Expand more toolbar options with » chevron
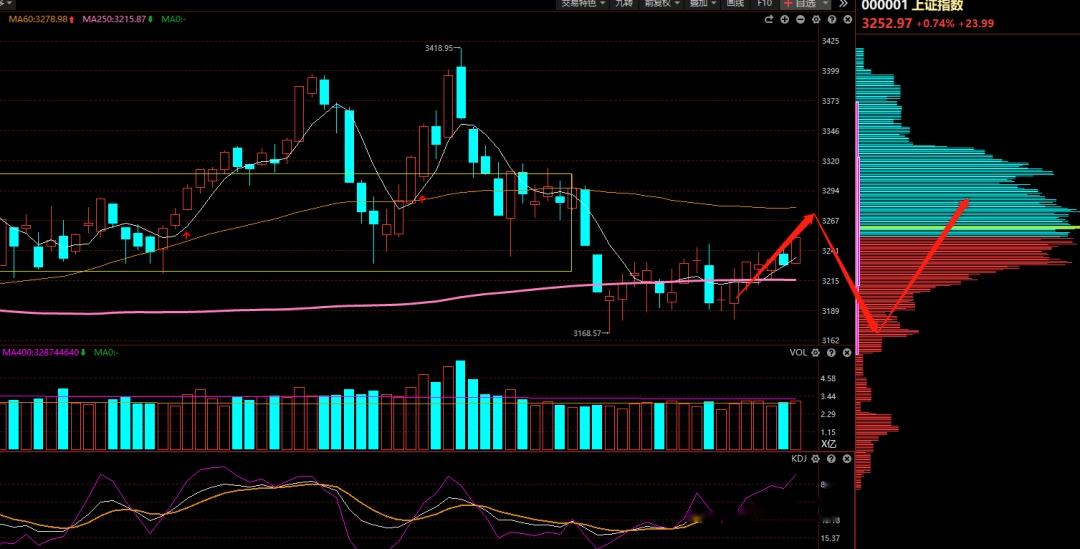 coord(843,4)
